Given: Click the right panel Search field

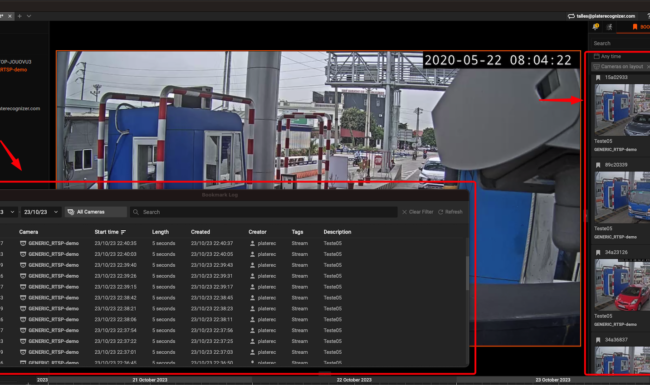Looking at the screenshot, I should [620, 43].
